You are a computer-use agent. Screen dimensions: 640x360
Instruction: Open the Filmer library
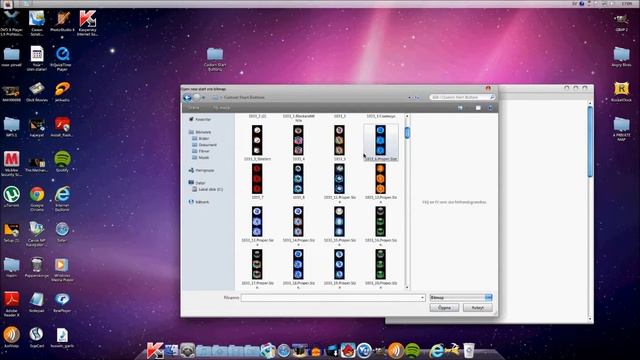(201, 151)
